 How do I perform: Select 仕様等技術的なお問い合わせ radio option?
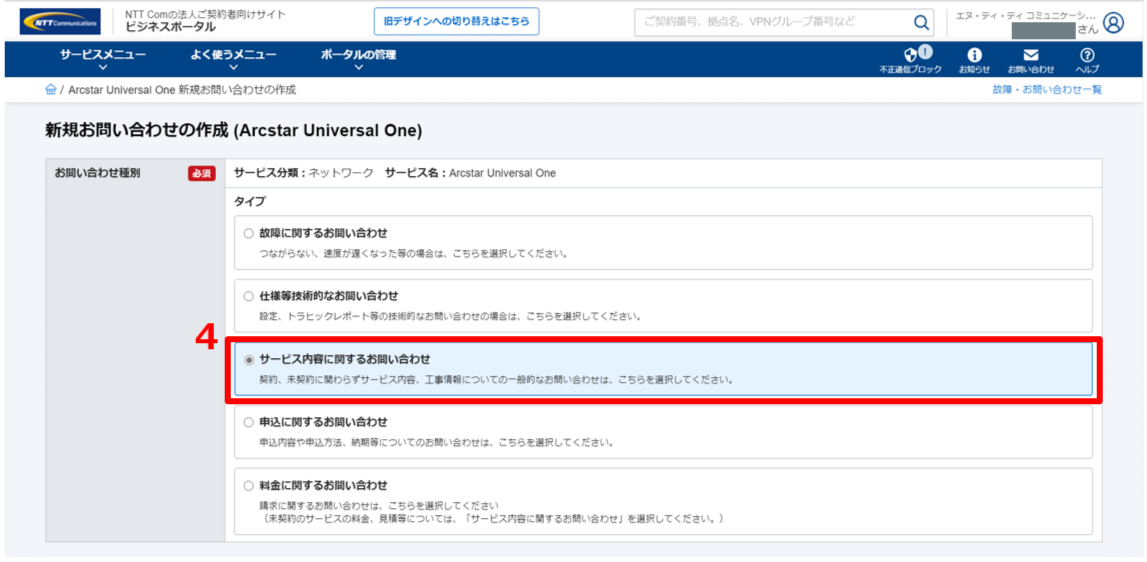coord(249,296)
